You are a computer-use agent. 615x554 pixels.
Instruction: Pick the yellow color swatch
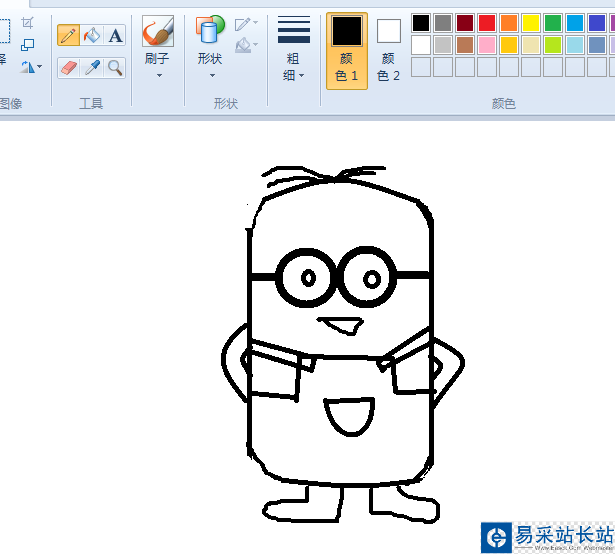tap(531, 23)
